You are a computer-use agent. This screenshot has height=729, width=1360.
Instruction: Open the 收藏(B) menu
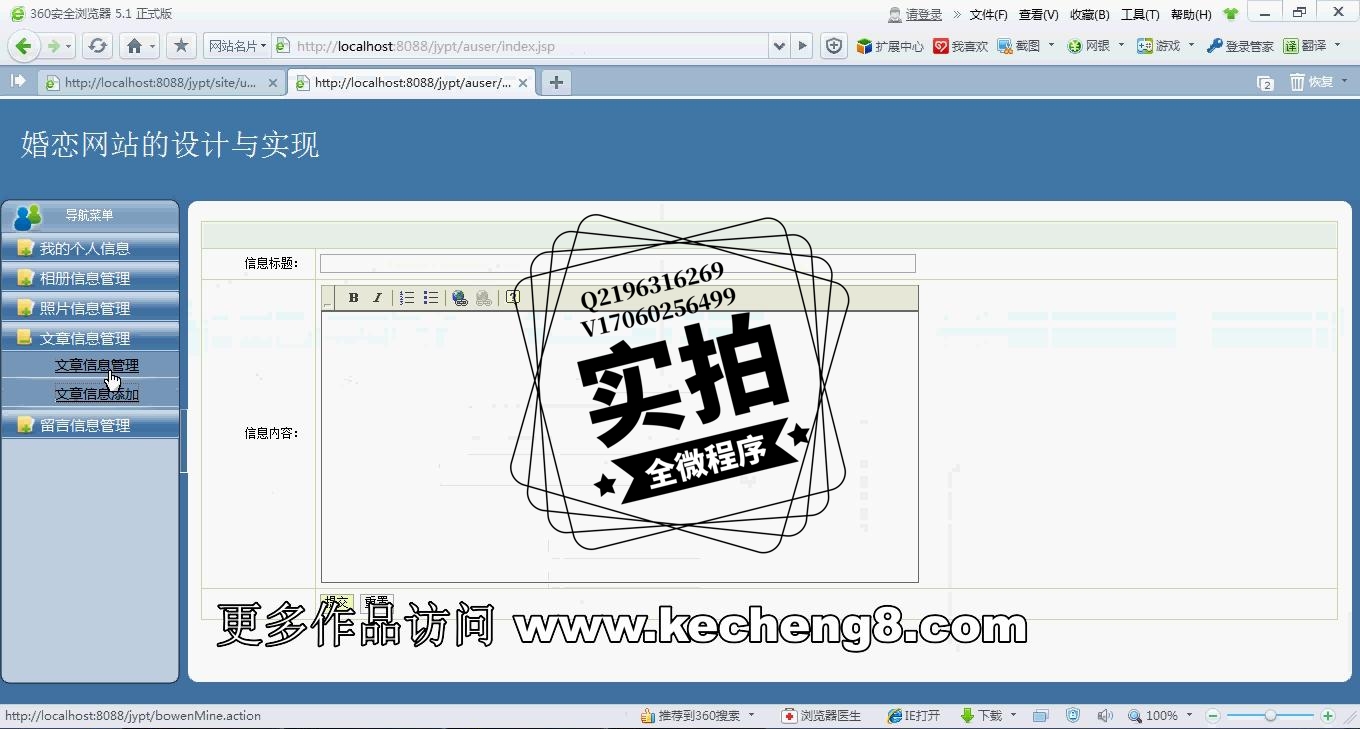coord(1089,14)
